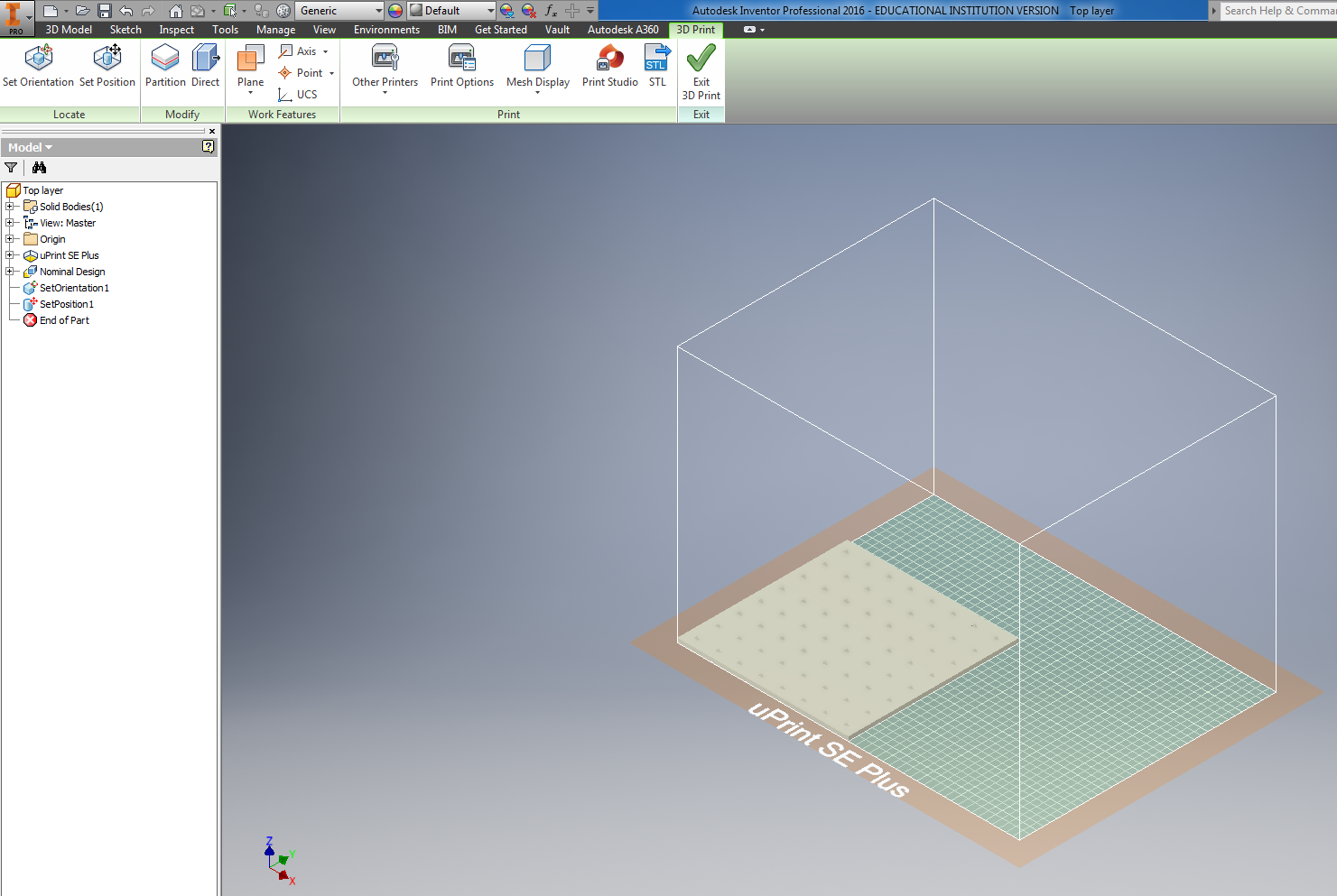Expand the View: Master node
The image size is (1337, 896).
click(10, 223)
